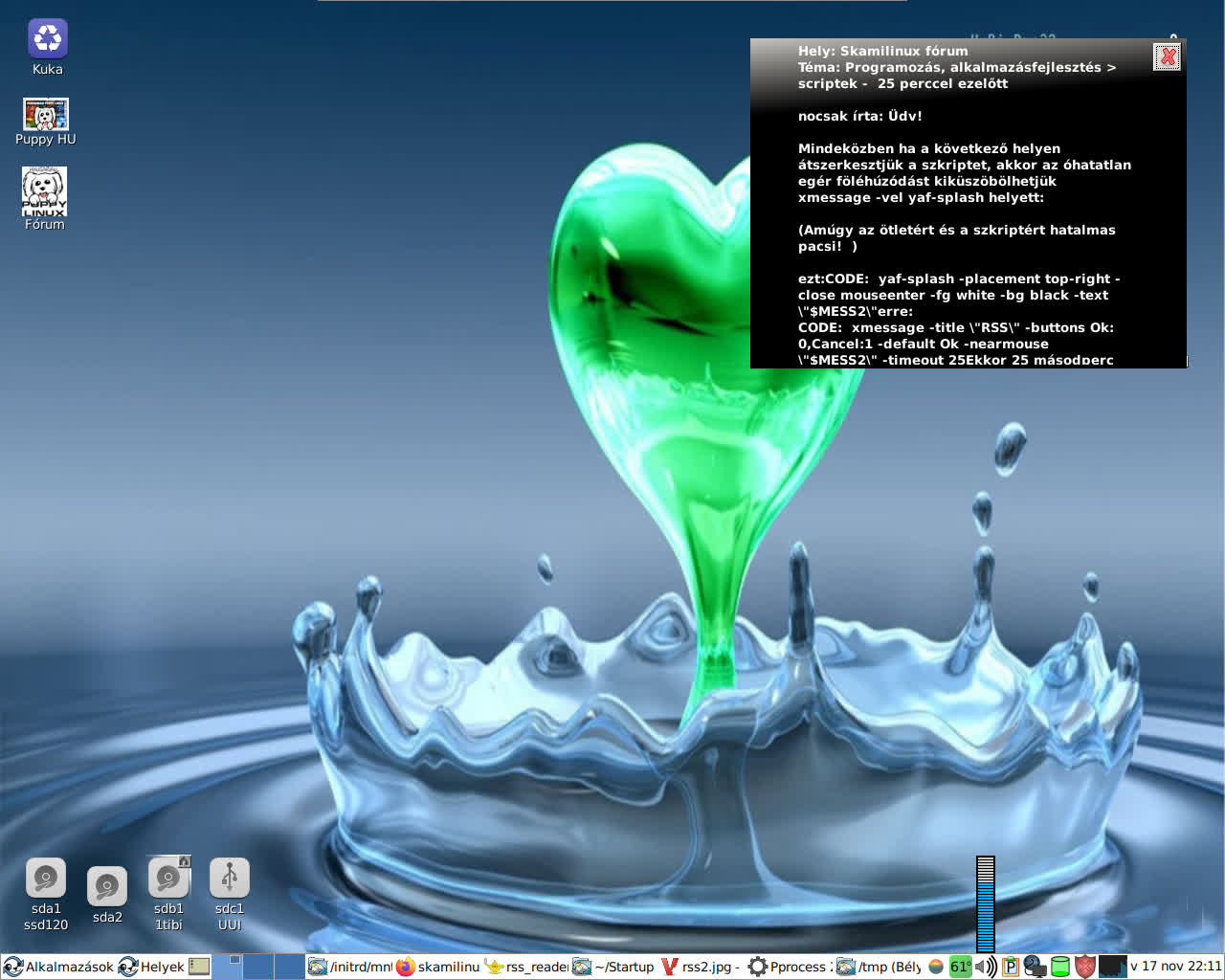Activate the /initrd/mnt taskbar window
Screen dimensions: 1225x980
[x=350, y=967]
